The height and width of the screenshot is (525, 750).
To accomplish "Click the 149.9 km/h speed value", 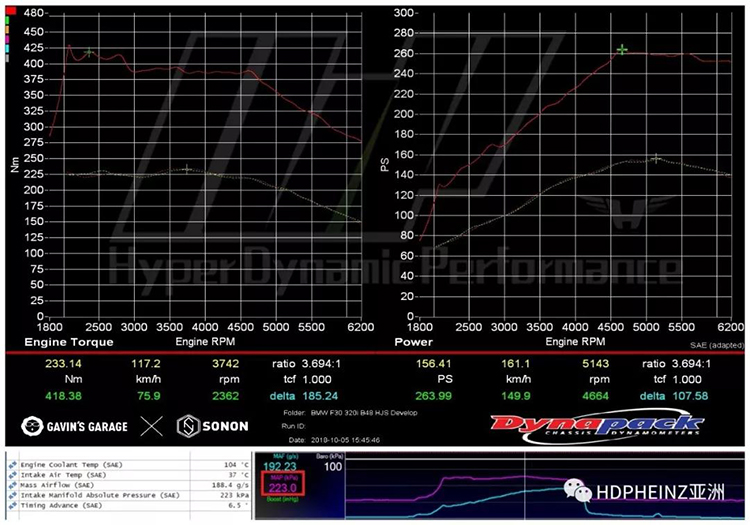I will click(516, 396).
